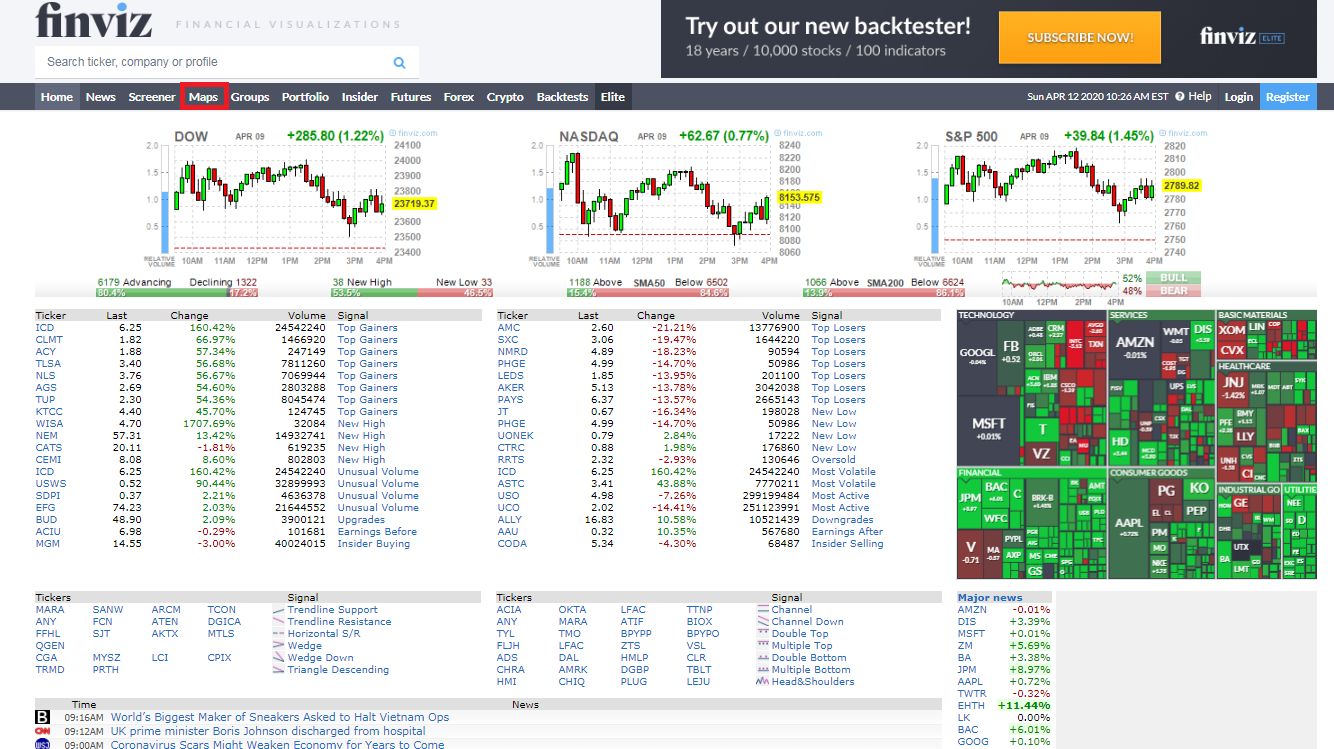Click the Subscribe Now button
Screen dimensions: 1334x749
pos(1080,38)
